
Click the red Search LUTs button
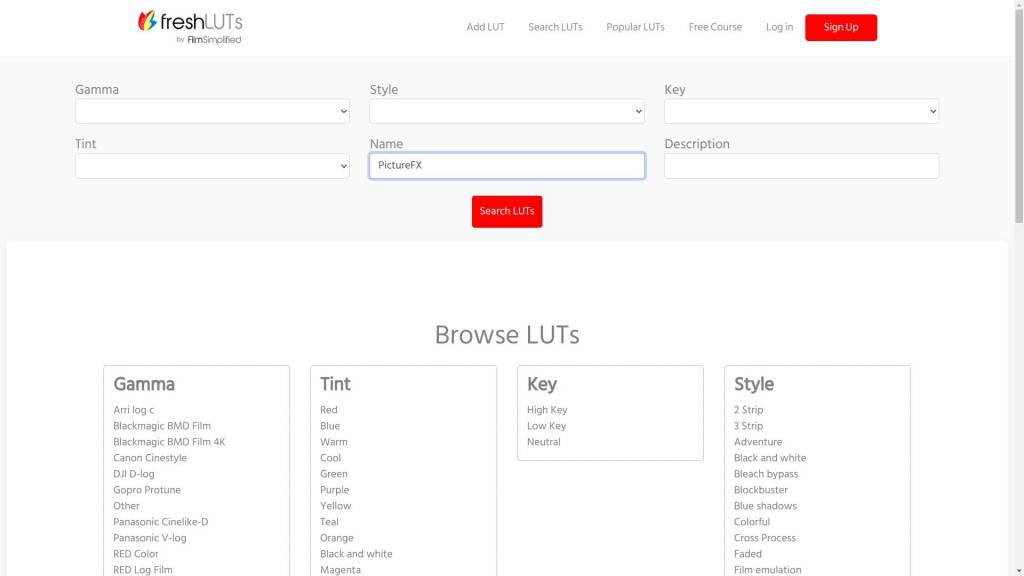click(x=507, y=212)
